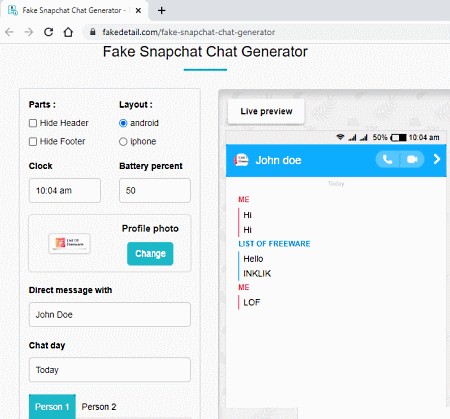This screenshot has height=419, width=450.
Task: Switch to the Person 1 tab
Action: 52,407
